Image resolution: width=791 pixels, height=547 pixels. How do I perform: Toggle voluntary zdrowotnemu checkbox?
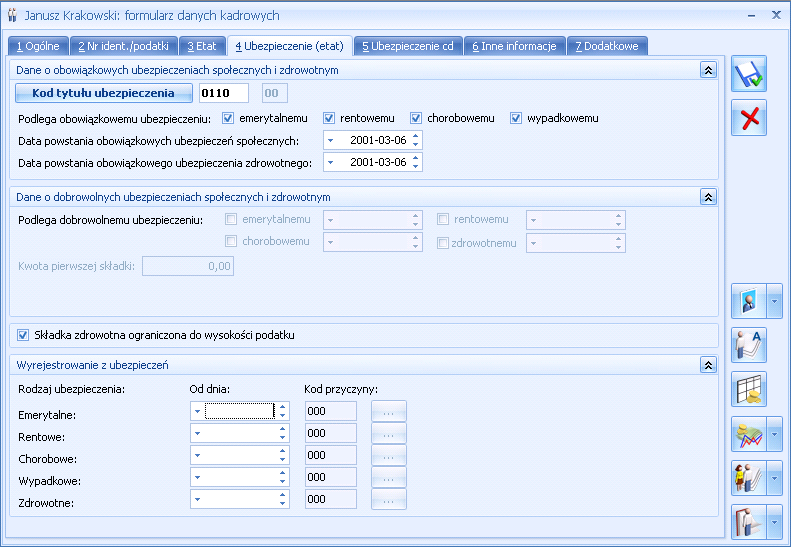tap(443, 243)
